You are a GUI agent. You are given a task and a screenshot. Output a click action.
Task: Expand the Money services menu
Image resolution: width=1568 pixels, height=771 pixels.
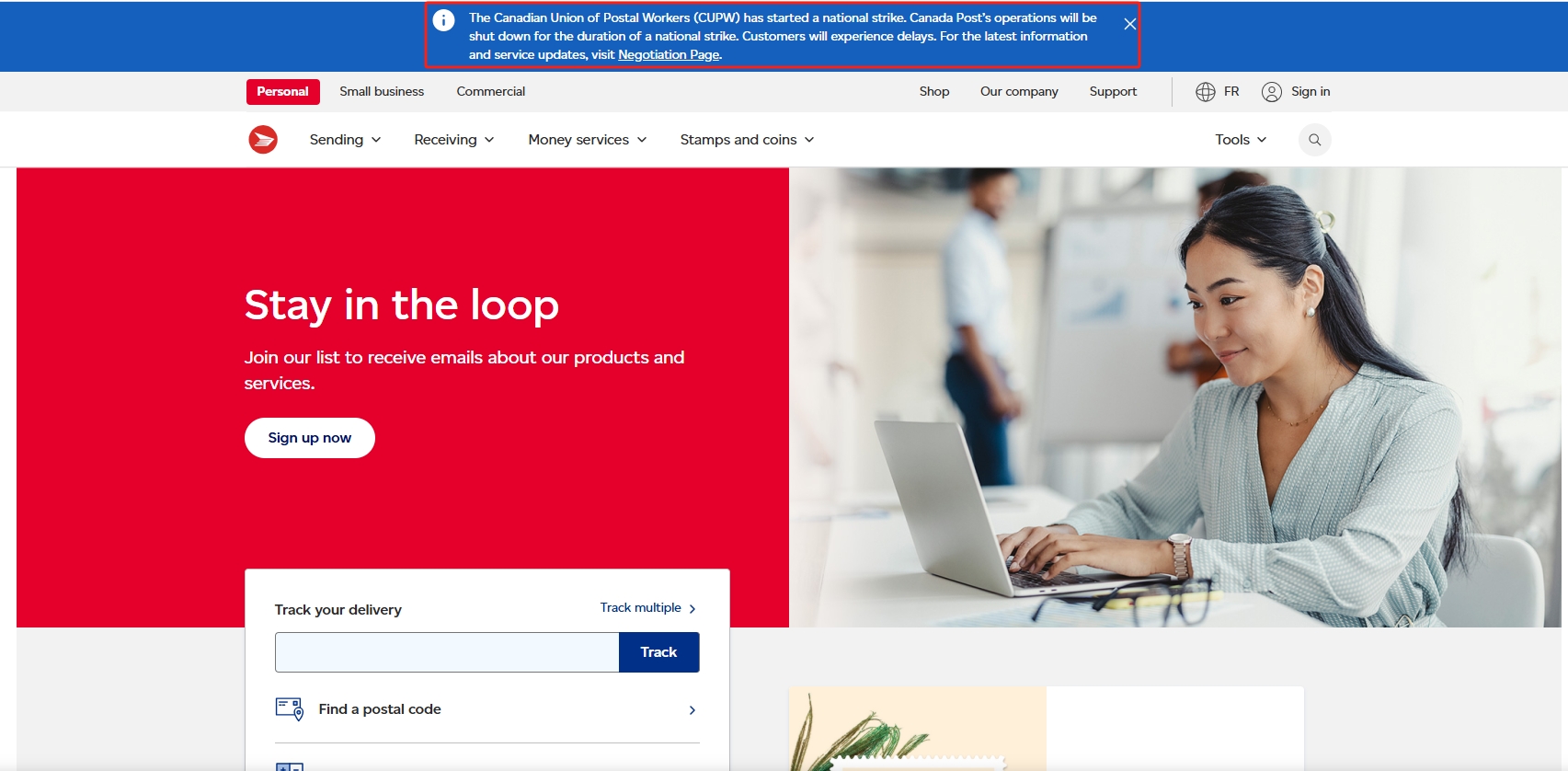(588, 140)
